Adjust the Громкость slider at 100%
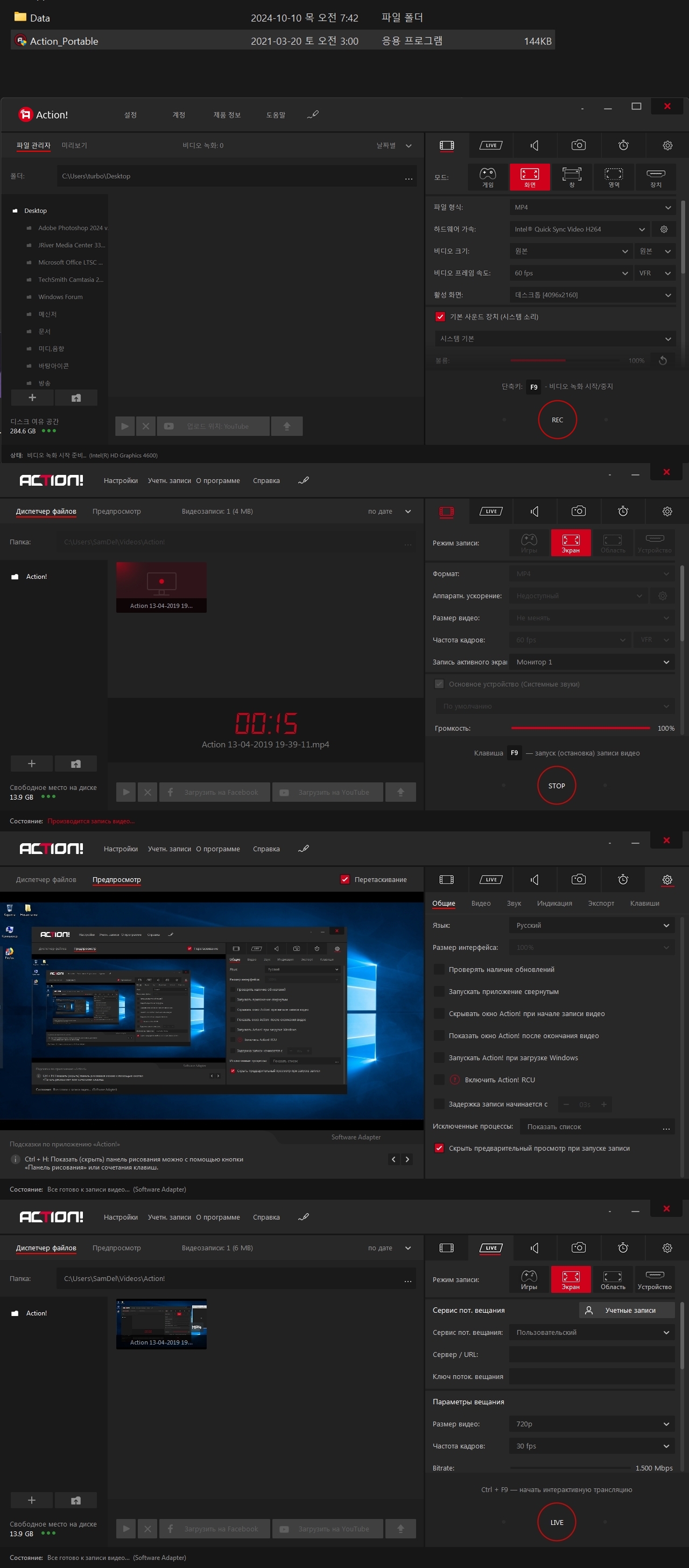Screen dimensions: 689x1568 (x=580, y=728)
